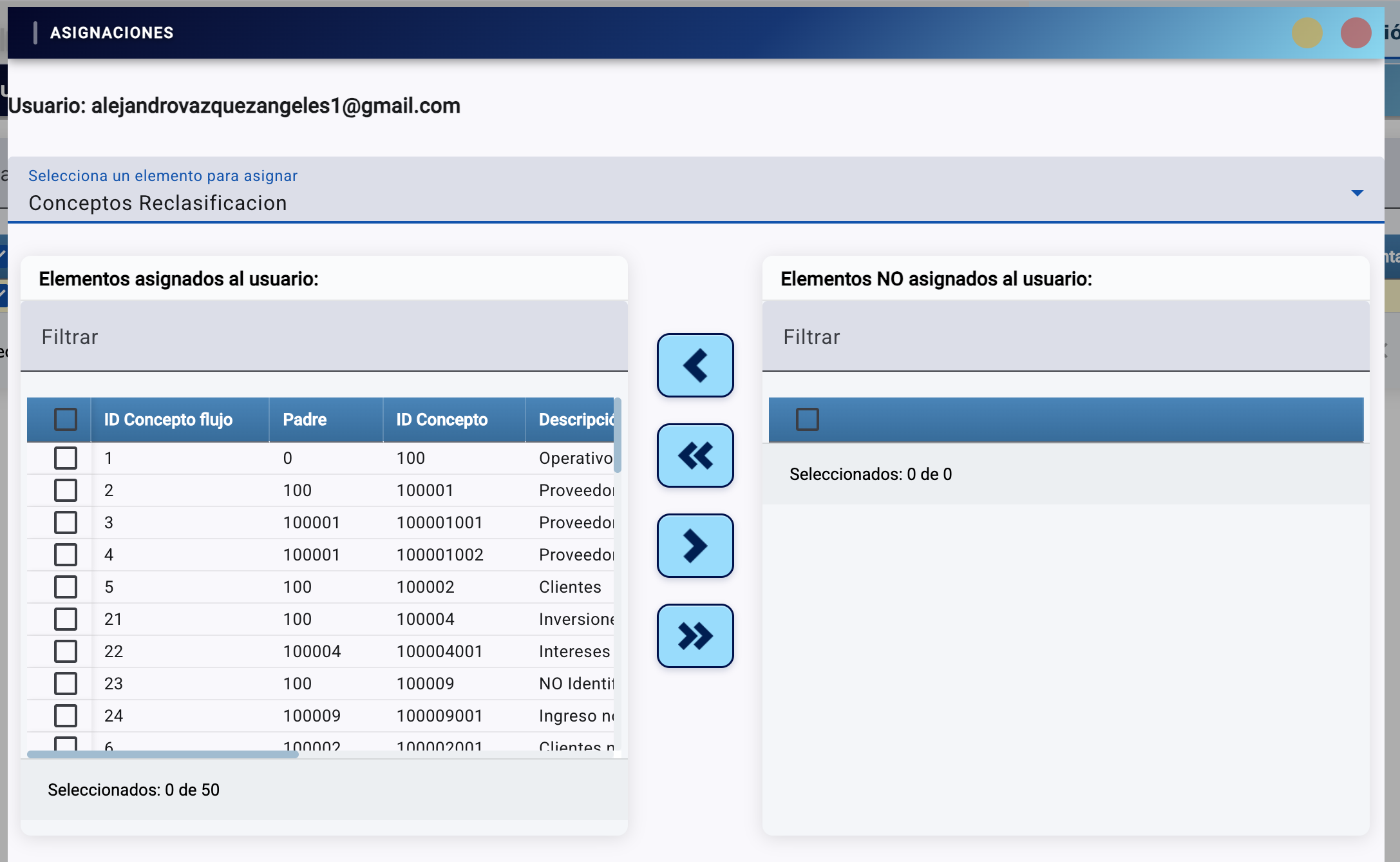Click the vertical scrollbar of assigned table
Viewport: 1400px width, 862px height.
618,436
